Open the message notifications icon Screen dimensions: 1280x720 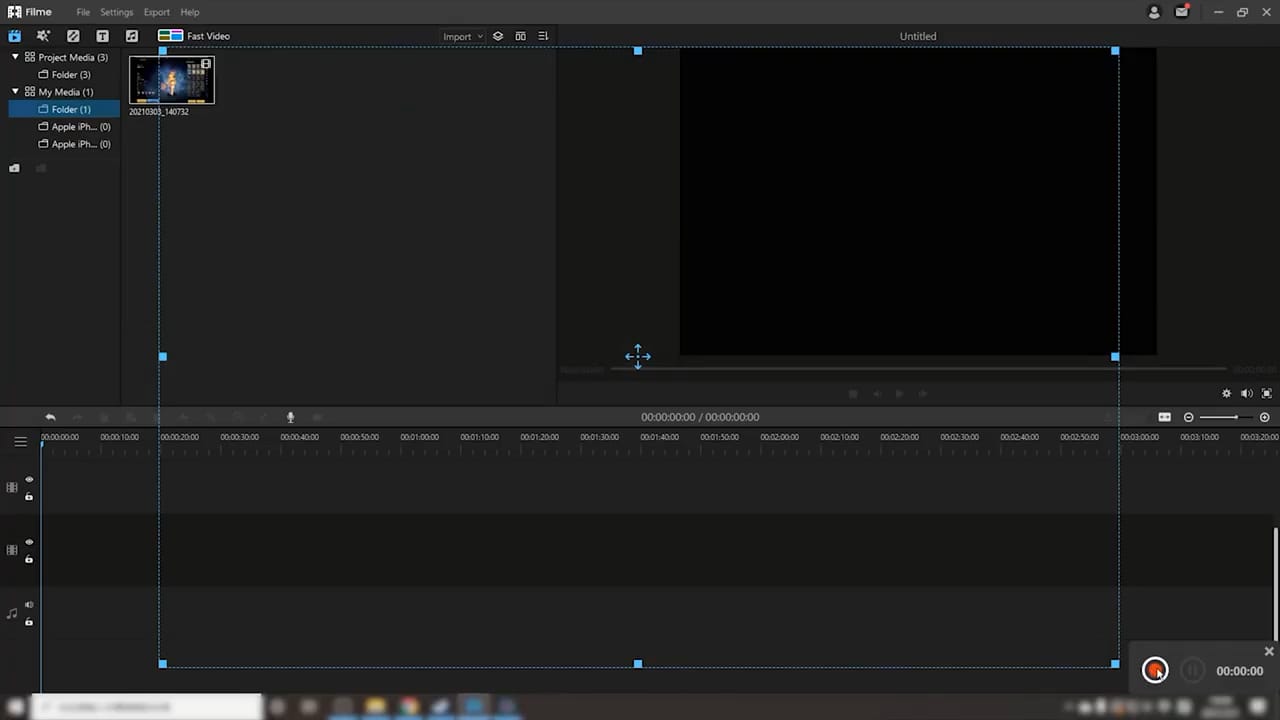click(1183, 12)
